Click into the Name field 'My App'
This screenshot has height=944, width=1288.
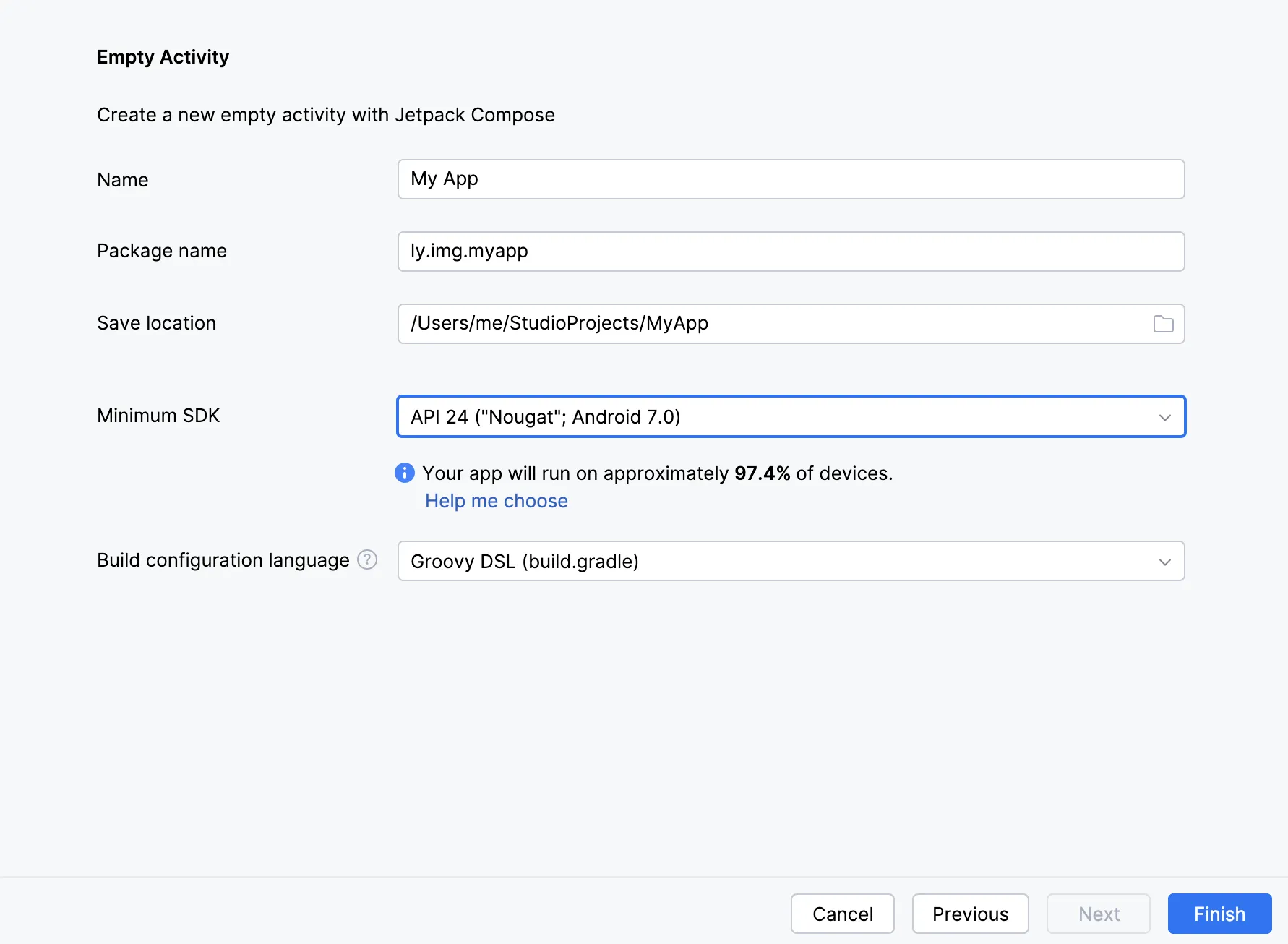pos(791,179)
